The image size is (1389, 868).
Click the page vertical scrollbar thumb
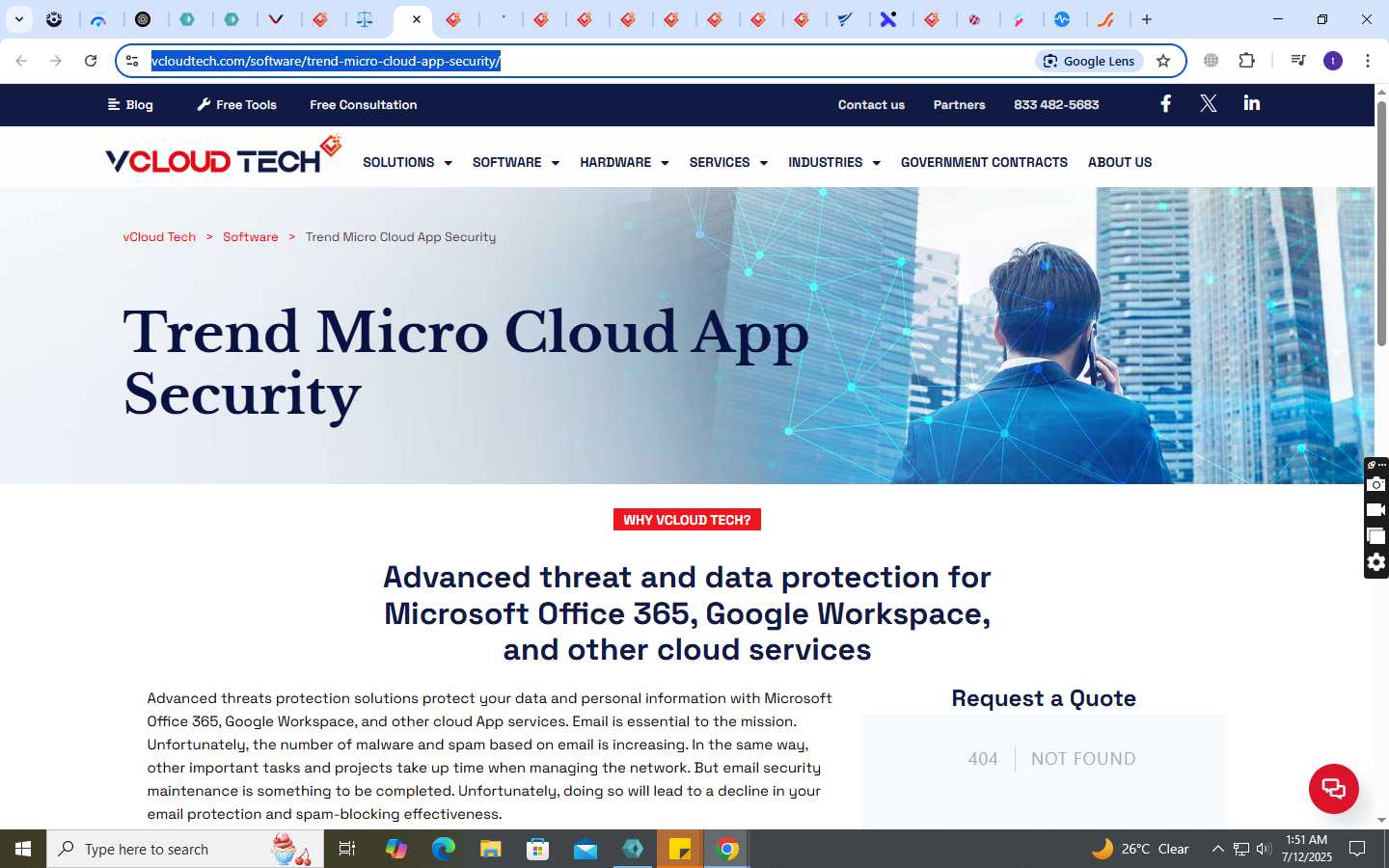[1381, 222]
